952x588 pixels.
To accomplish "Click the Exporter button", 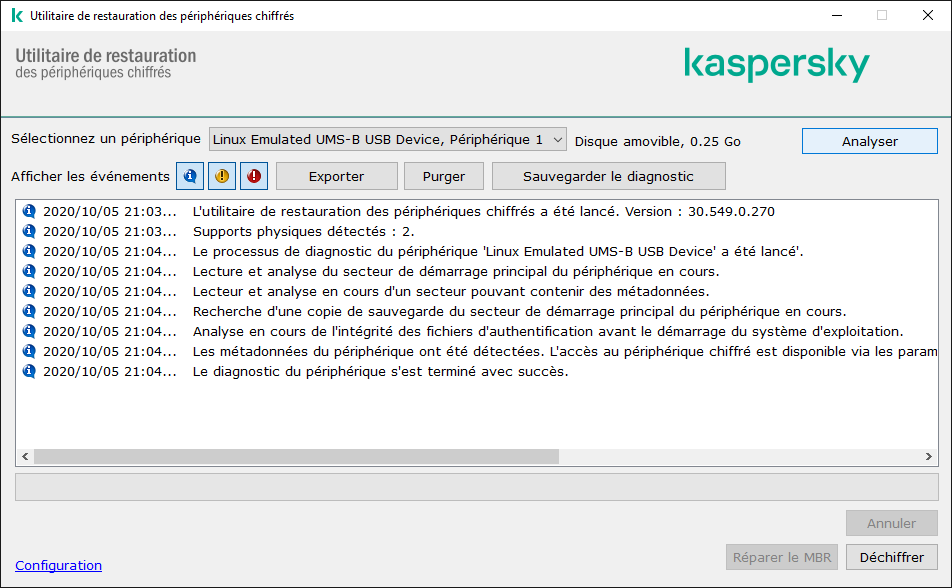I will click(x=336, y=176).
